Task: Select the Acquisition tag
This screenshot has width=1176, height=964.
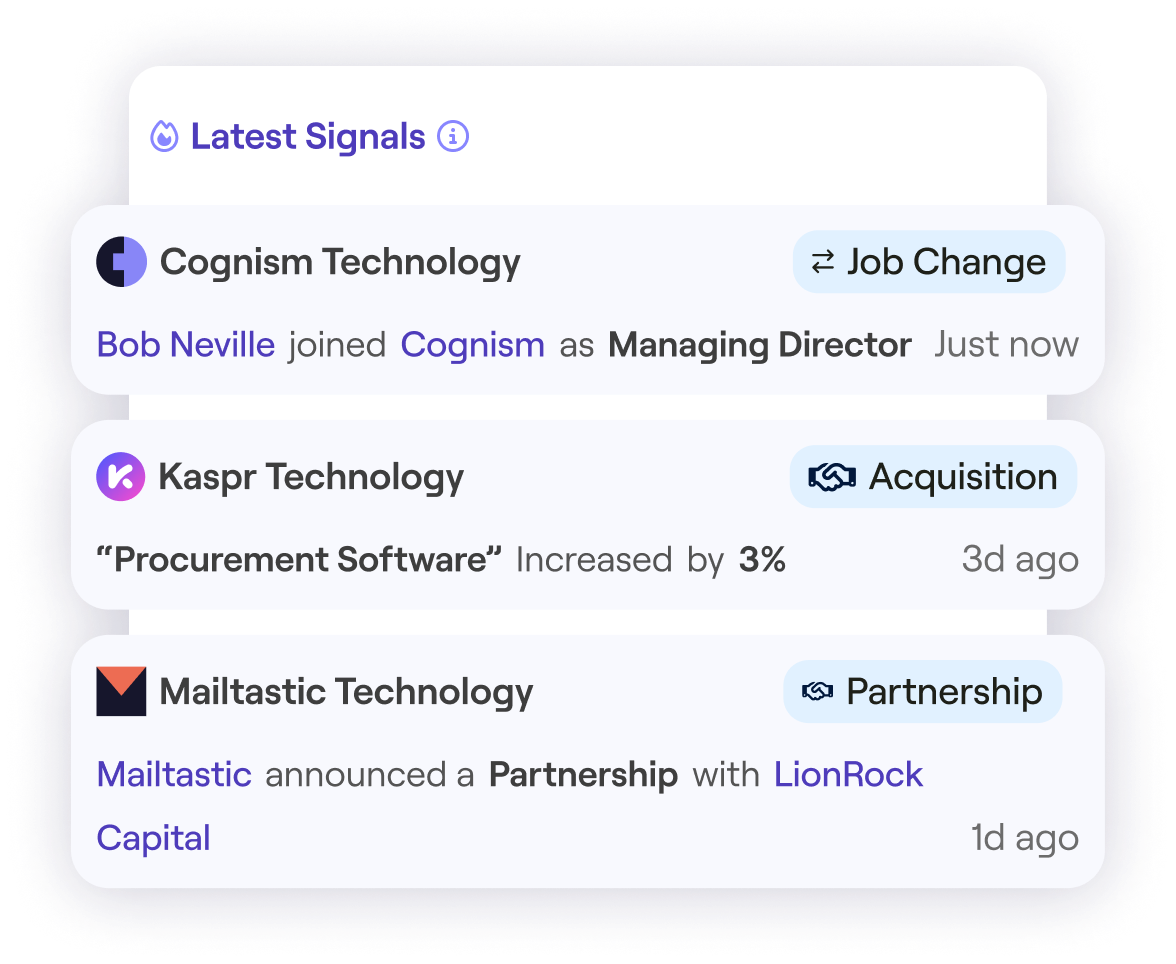Action: tap(933, 477)
